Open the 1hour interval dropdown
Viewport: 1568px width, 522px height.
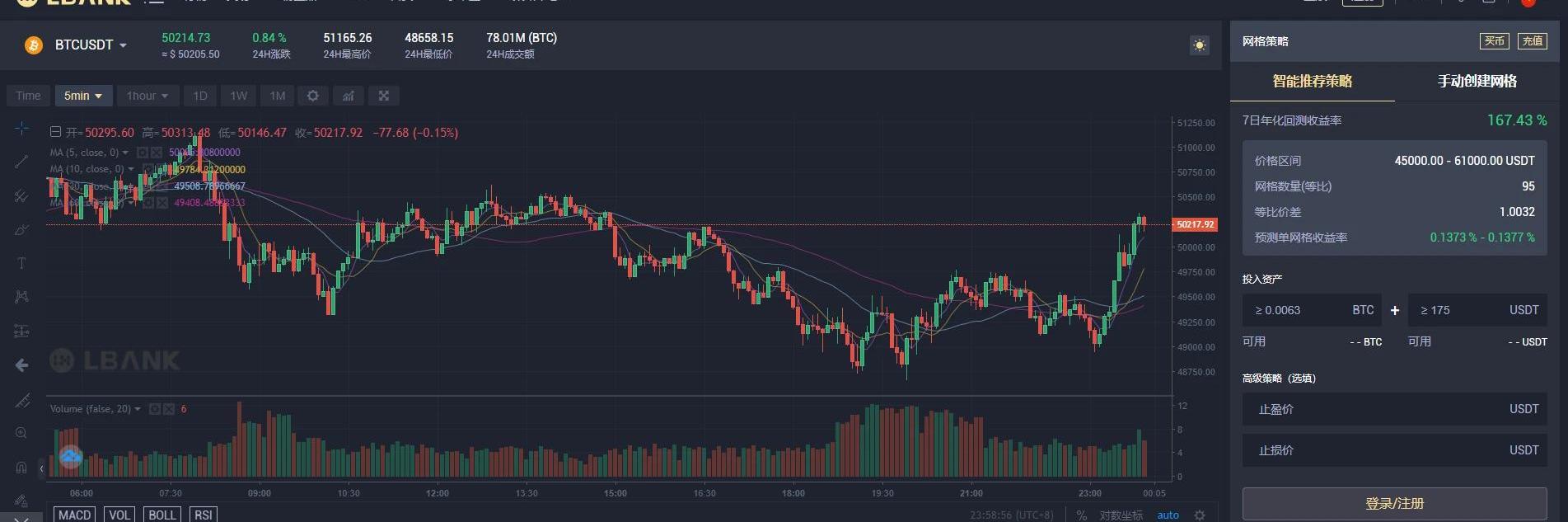coord(147,96)
